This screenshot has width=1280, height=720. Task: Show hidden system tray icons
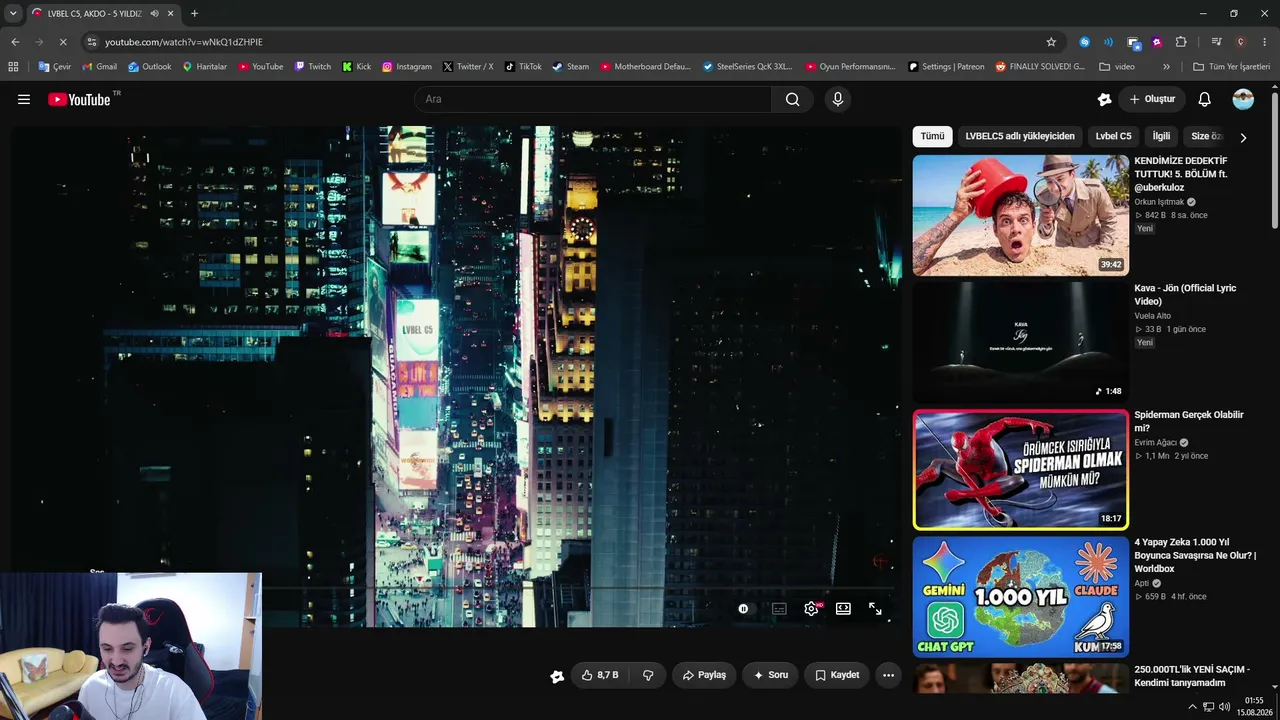[x=1192, y=707]
